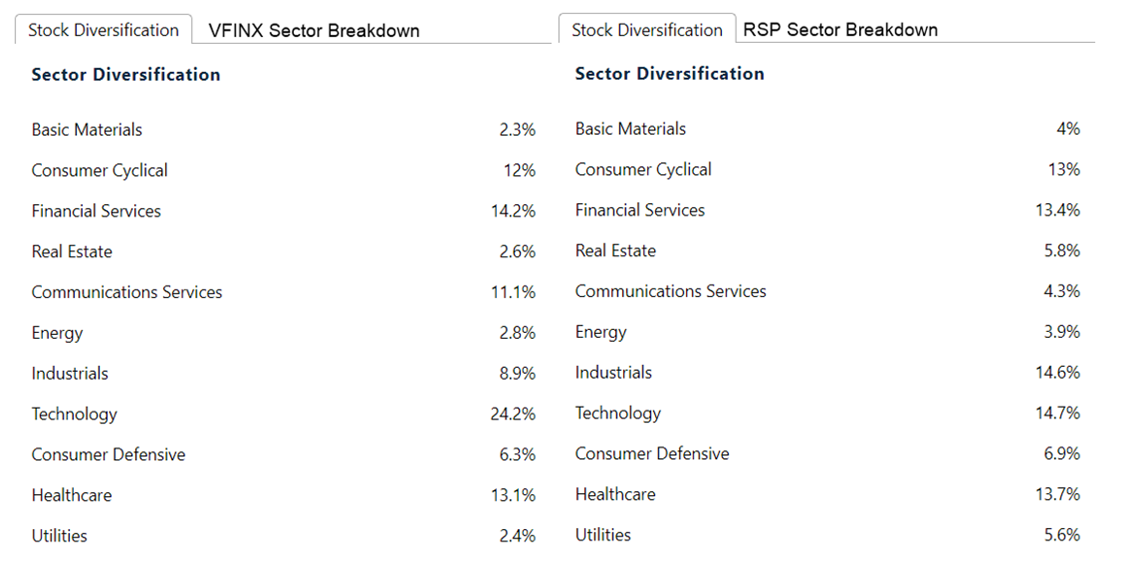Click the RSP Utilities 5.6% value
The height and width of the screenshot is (581, 1147).
tap(1062, 535)
